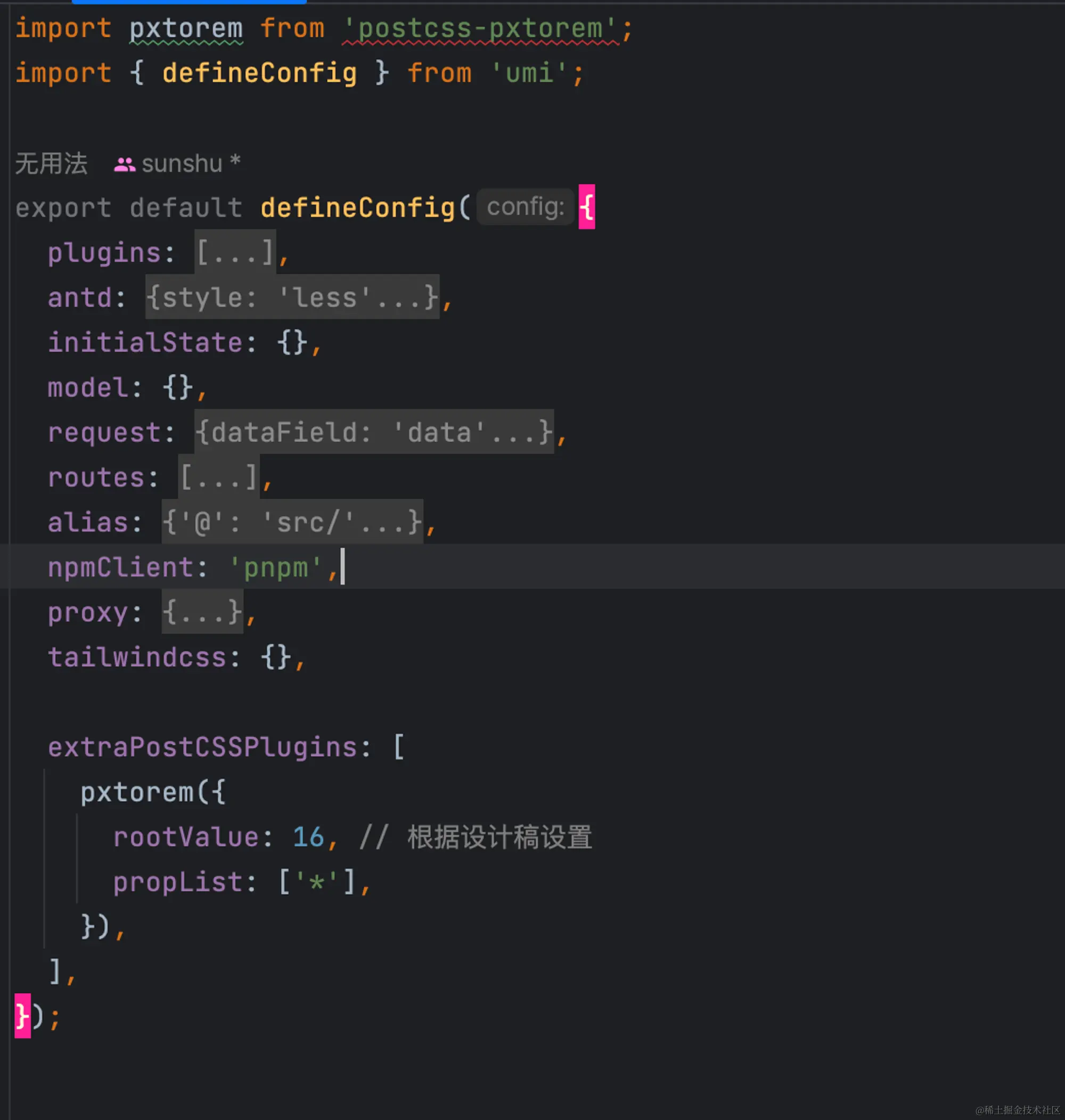Click the closing '}),' of pxtorem
Image resolution: width=1065 pixels, height=1120 pixels.
click(x=102, y=927)
